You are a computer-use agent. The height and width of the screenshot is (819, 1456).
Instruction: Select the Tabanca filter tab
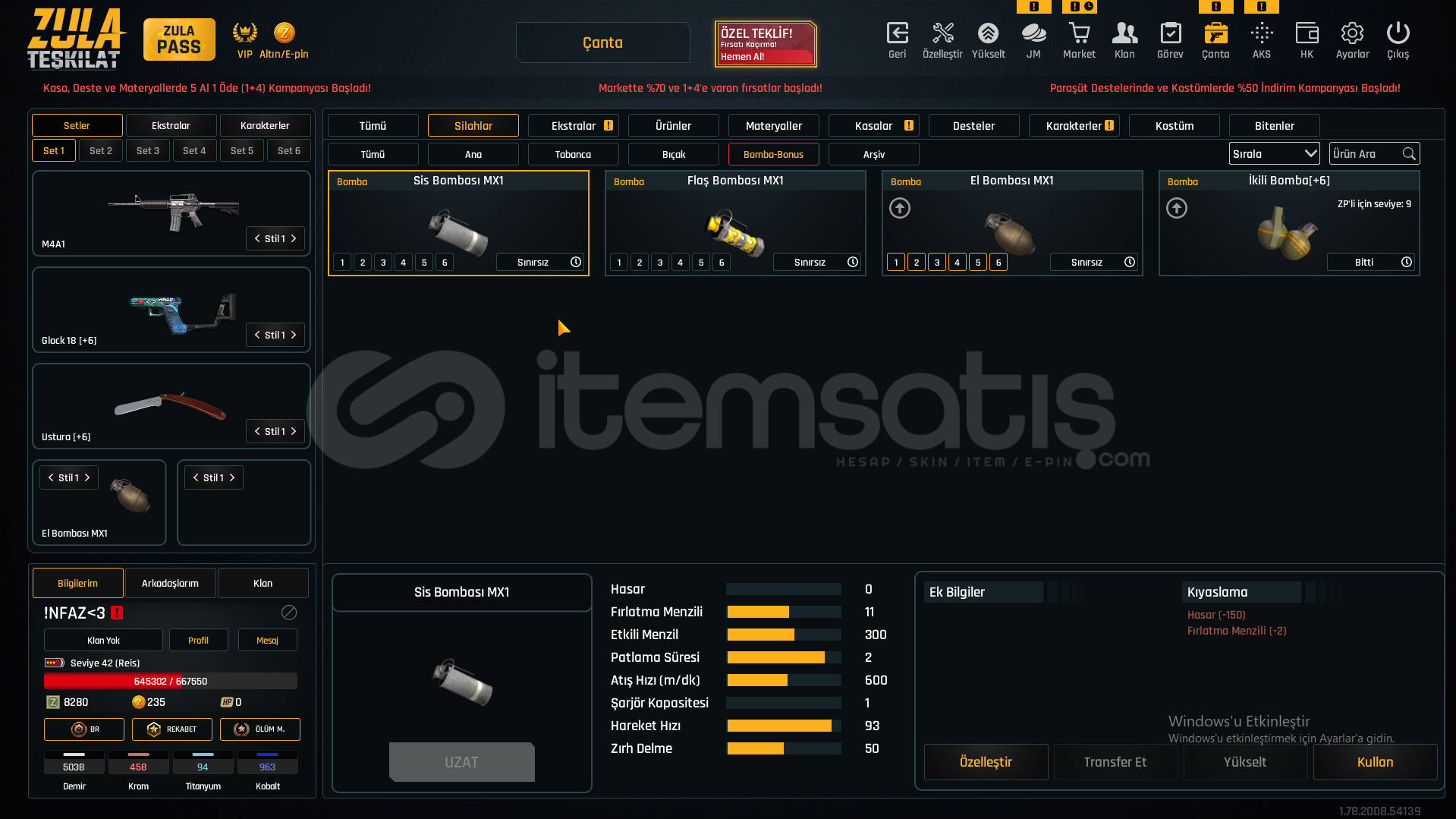point(574,154)
